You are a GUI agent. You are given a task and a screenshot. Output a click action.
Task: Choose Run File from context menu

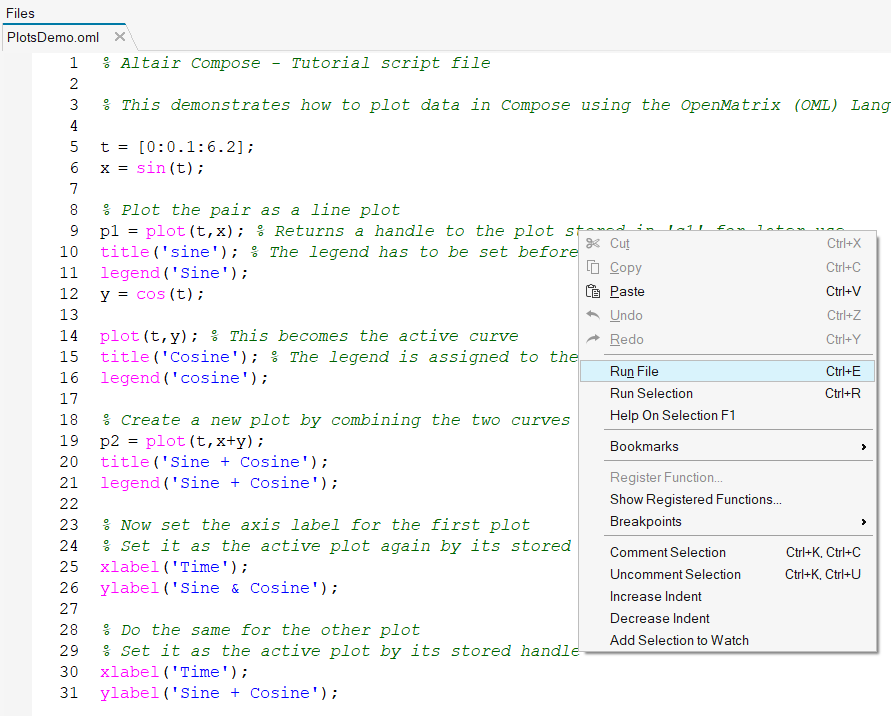click(x=634, y=371)
